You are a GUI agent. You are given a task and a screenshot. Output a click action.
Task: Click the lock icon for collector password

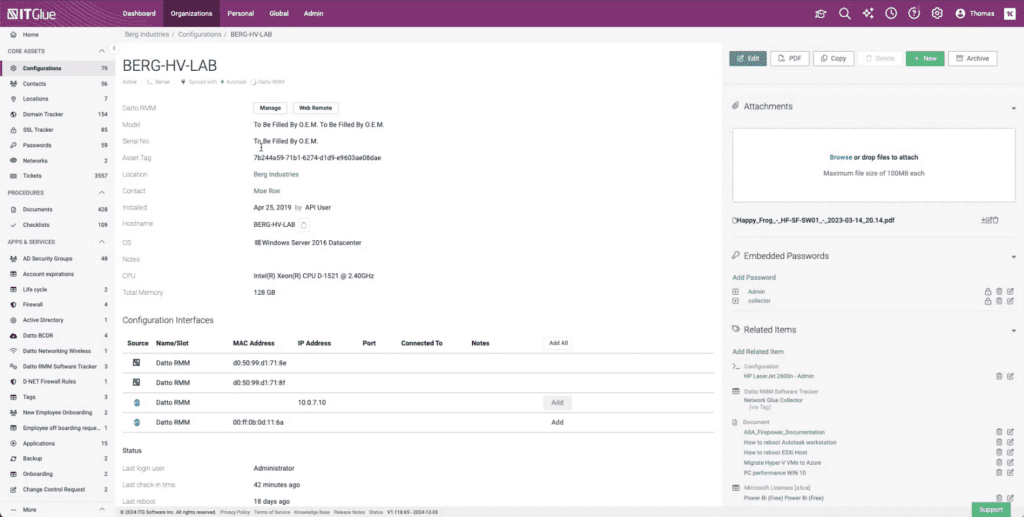click(988, 301)
